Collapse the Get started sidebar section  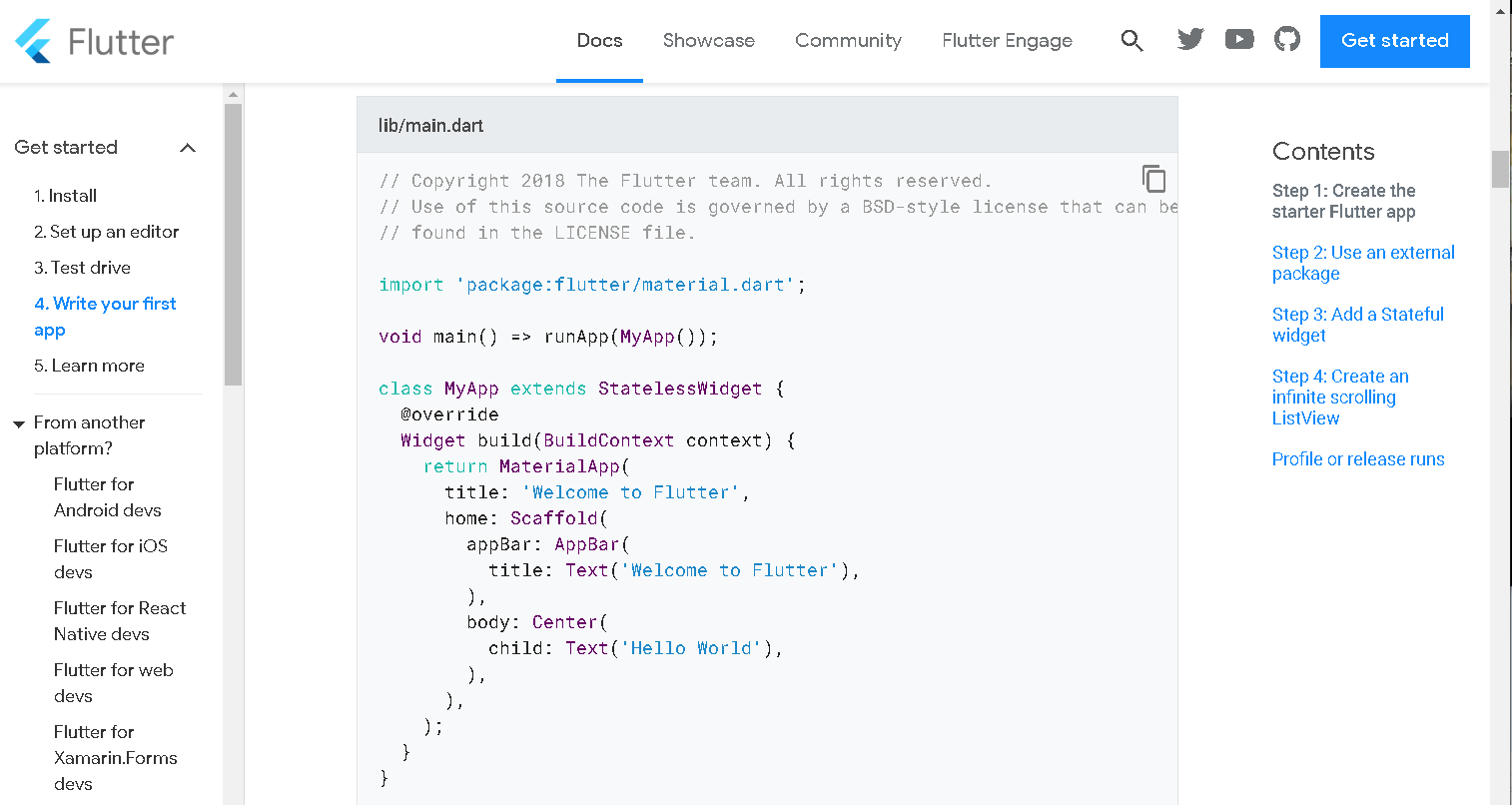[x=187, y=148]
